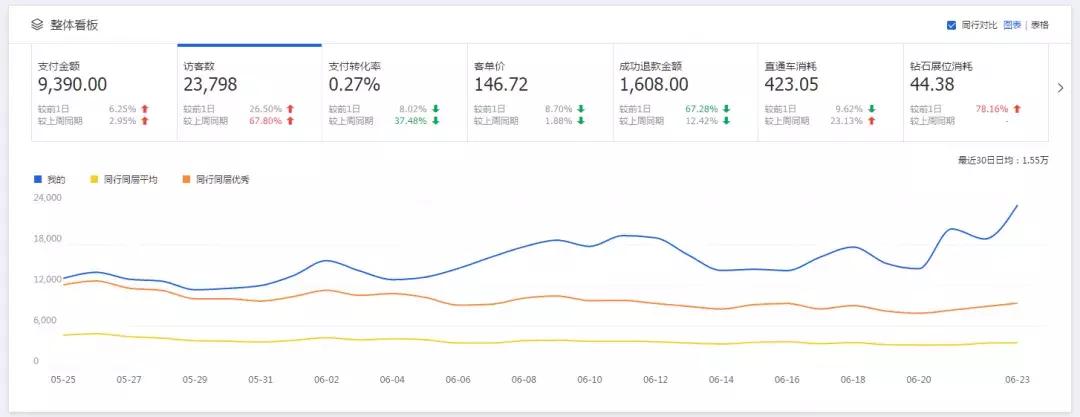Toggle the orange 同行同层优秀 legend series

(x=215, y=180)
